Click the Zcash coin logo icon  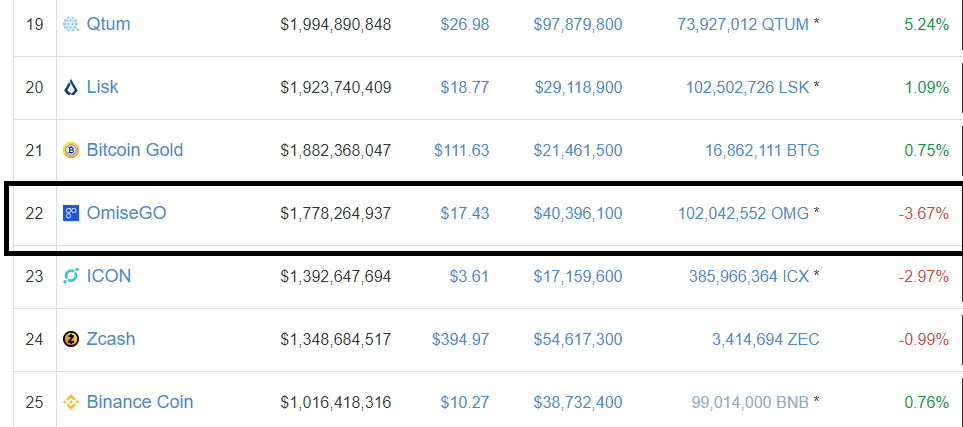pos(71,339)
